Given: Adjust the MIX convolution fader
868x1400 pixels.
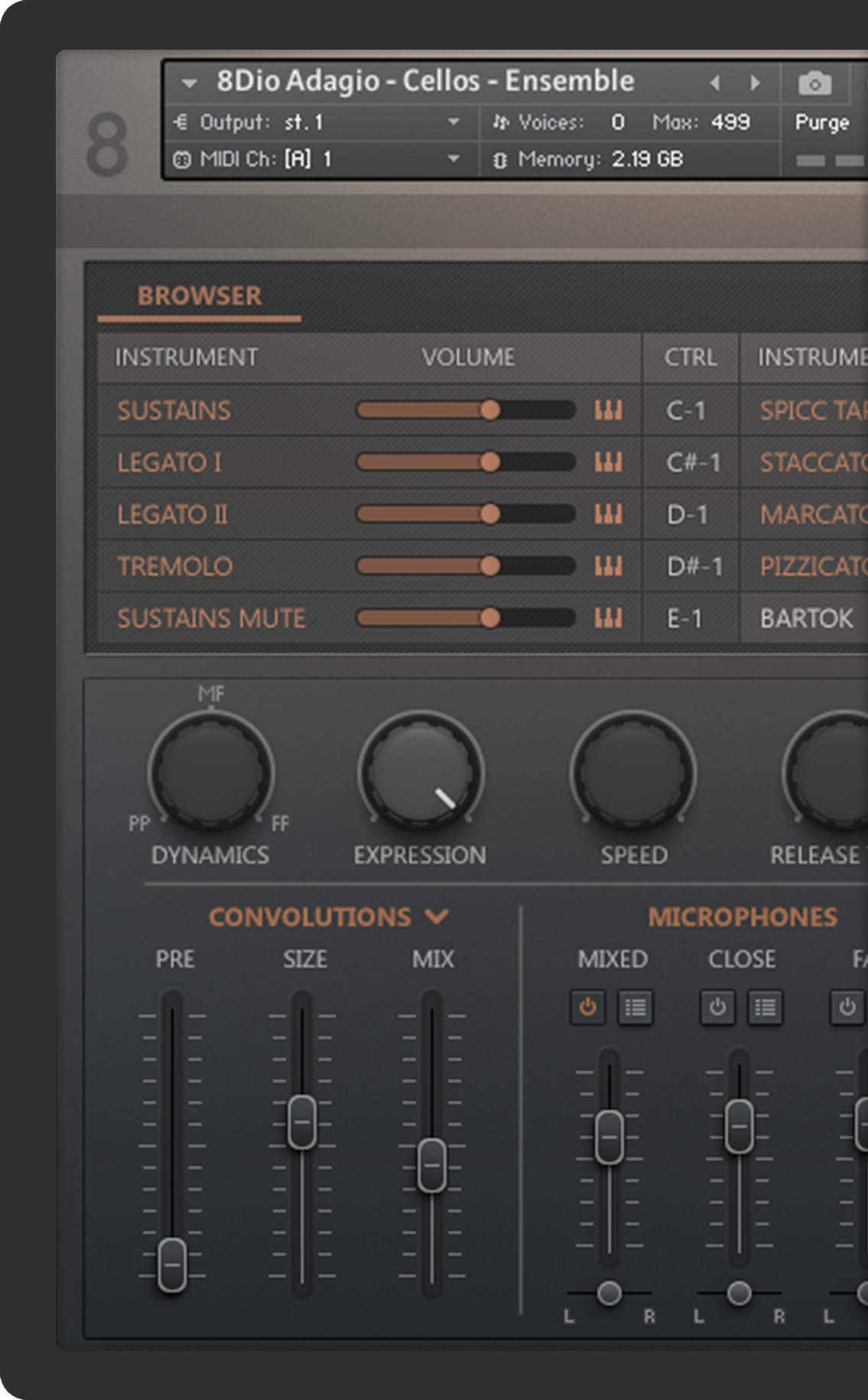Looking at the screenshot, I should pyautogui.click(x=432, y=1165).
